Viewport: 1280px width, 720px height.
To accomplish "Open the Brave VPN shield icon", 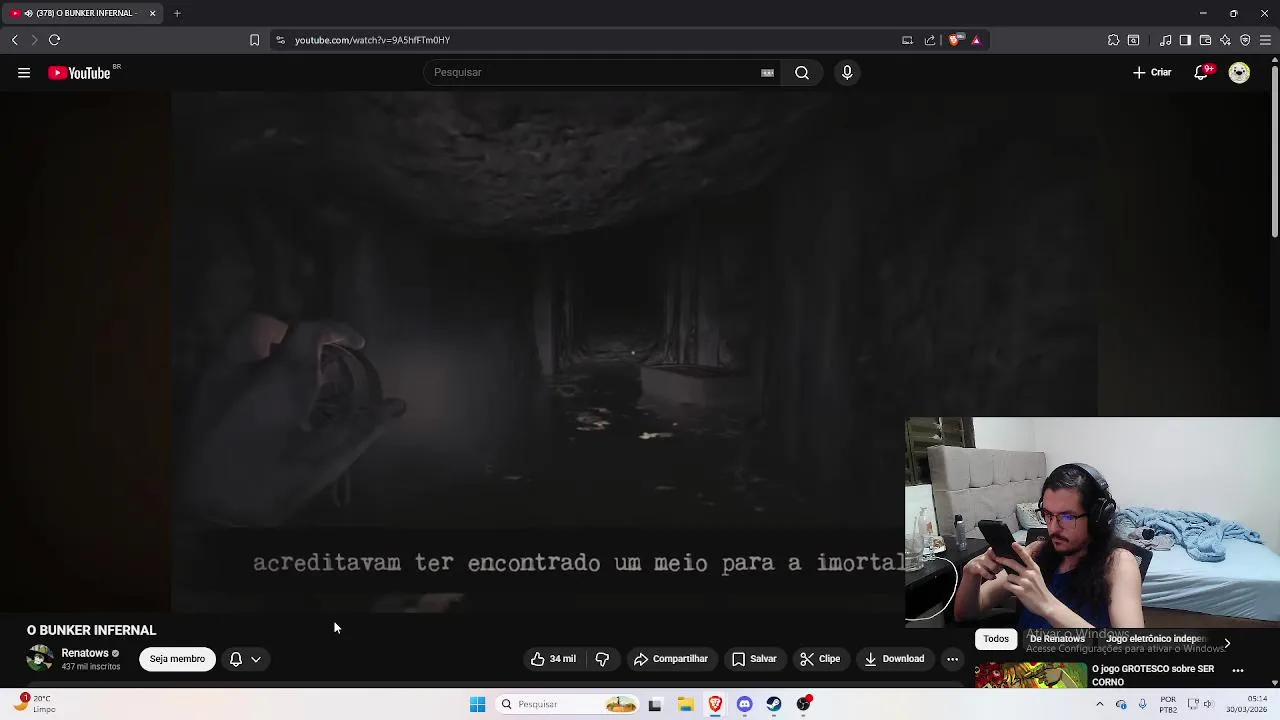I will click(1245, 40).
